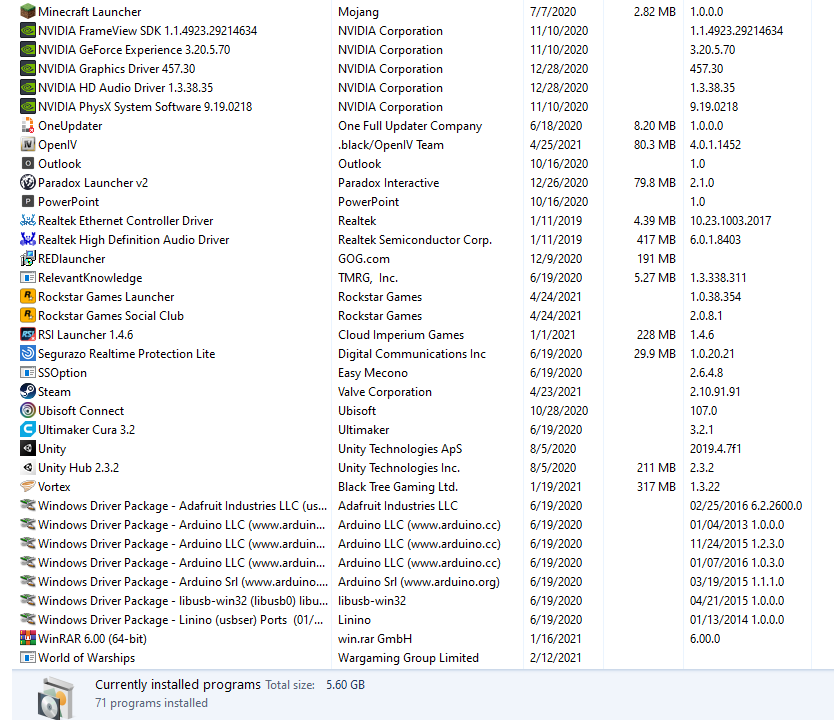Image resolution: width=834 pixels, height=720 pixels.
Task: Click the OpenIV program icon
Action: coord(28,145)
